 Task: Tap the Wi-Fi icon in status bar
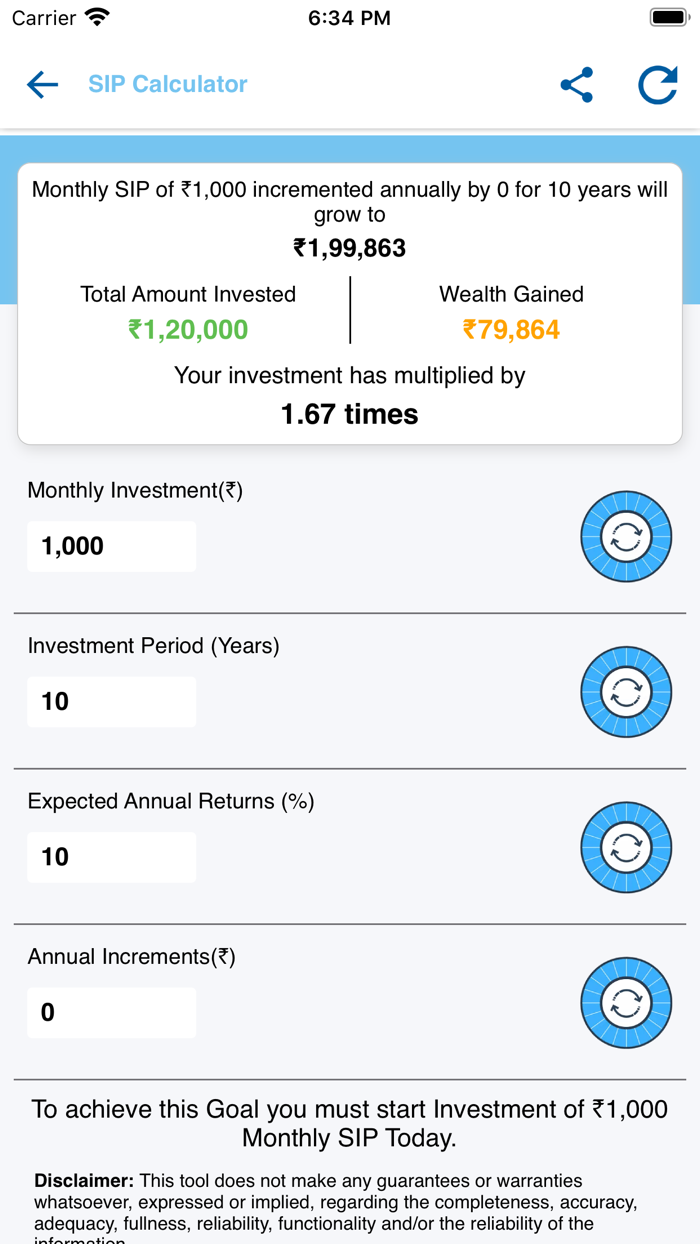97,18
